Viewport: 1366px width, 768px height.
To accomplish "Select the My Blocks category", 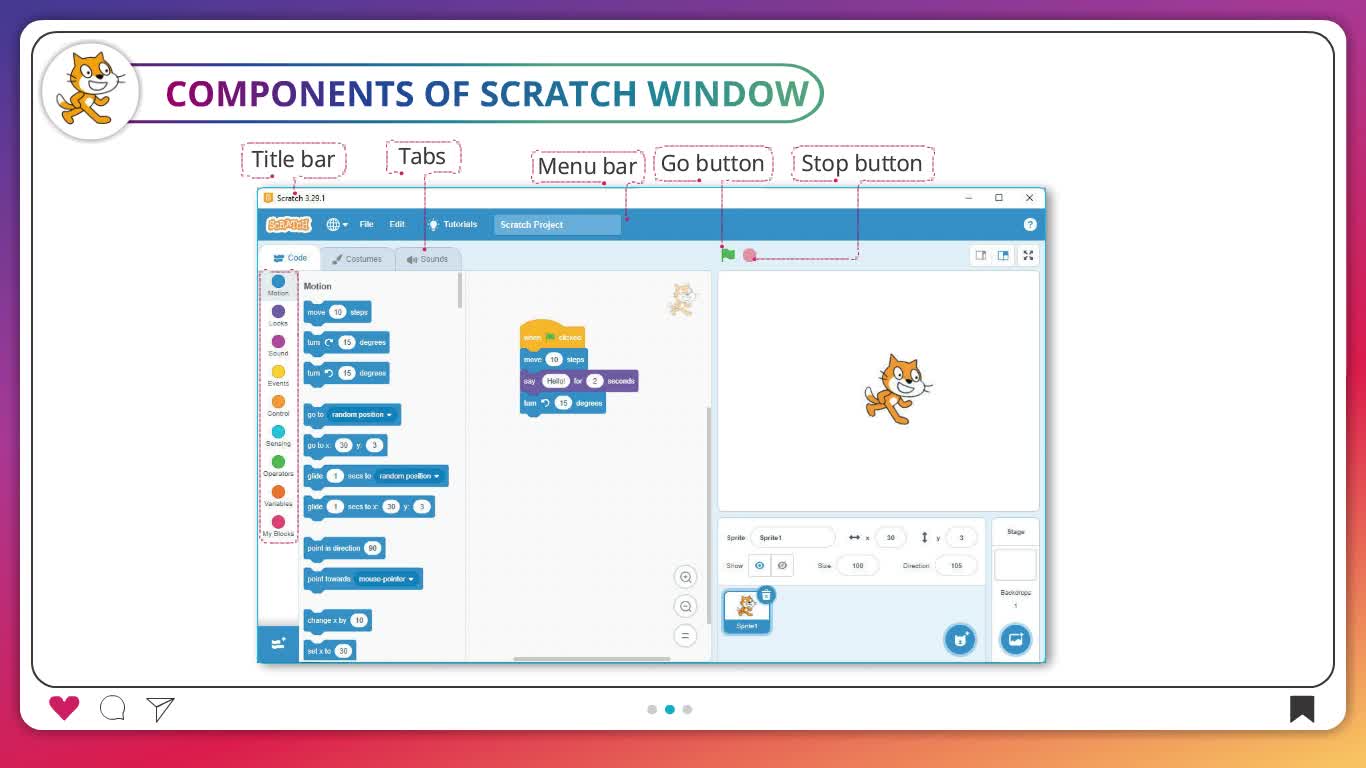I will click(278, 526).
